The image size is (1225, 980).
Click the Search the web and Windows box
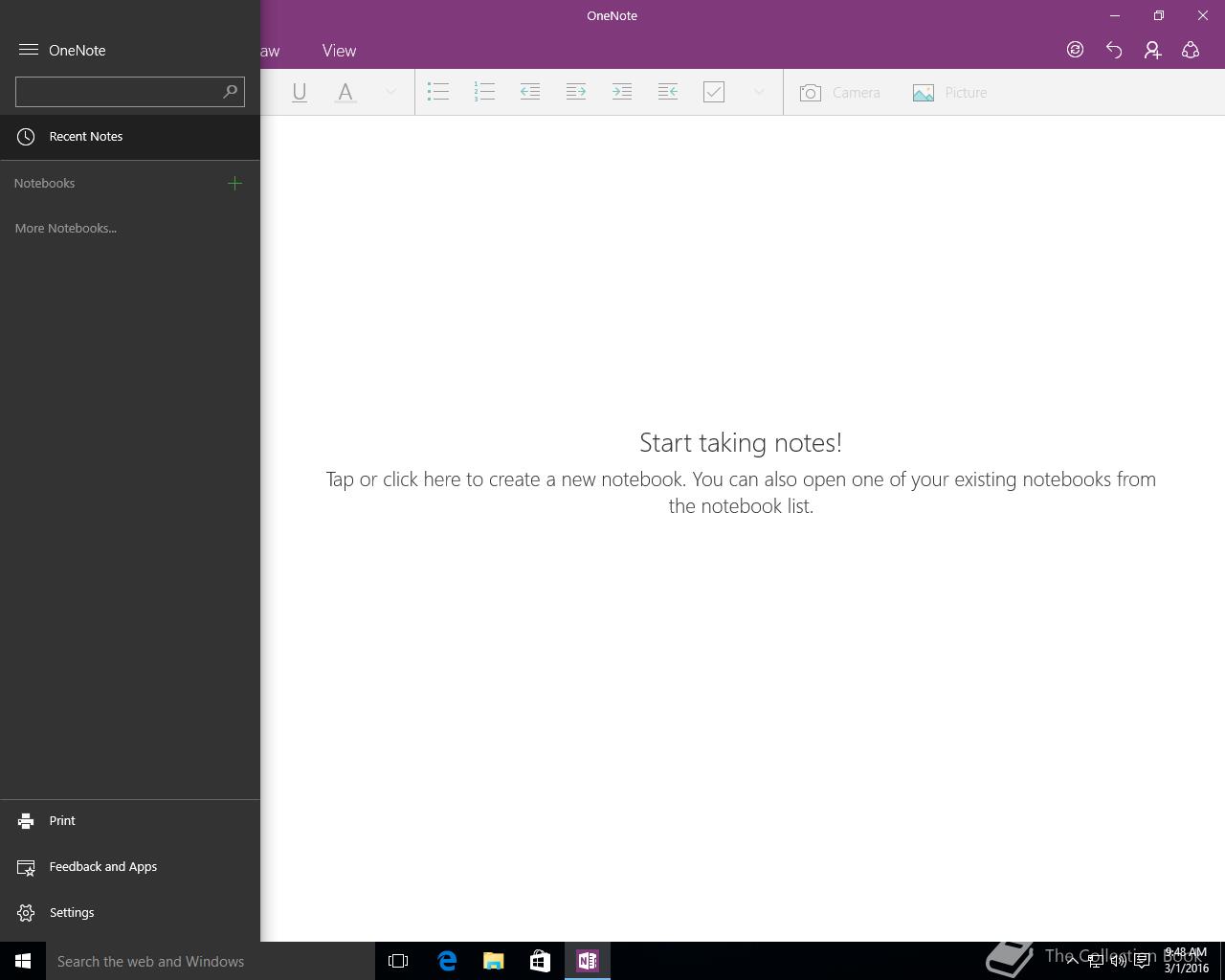pos(211,961)
